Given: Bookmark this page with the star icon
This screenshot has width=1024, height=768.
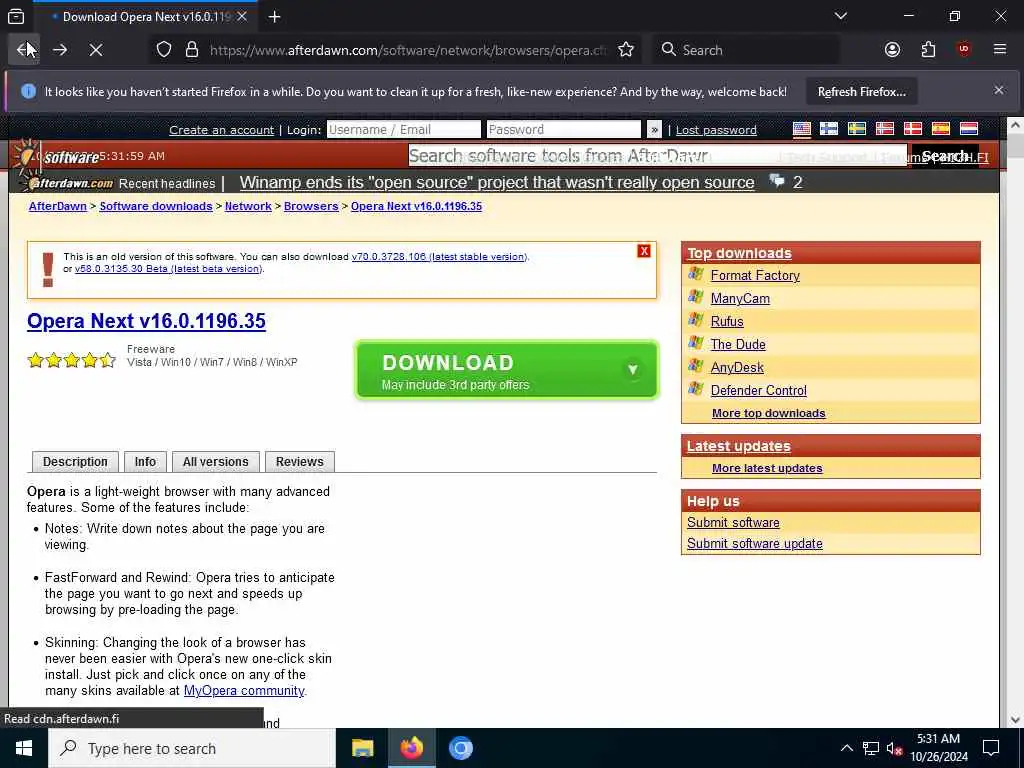Looking at the screenshot, I should click(626, 50).
